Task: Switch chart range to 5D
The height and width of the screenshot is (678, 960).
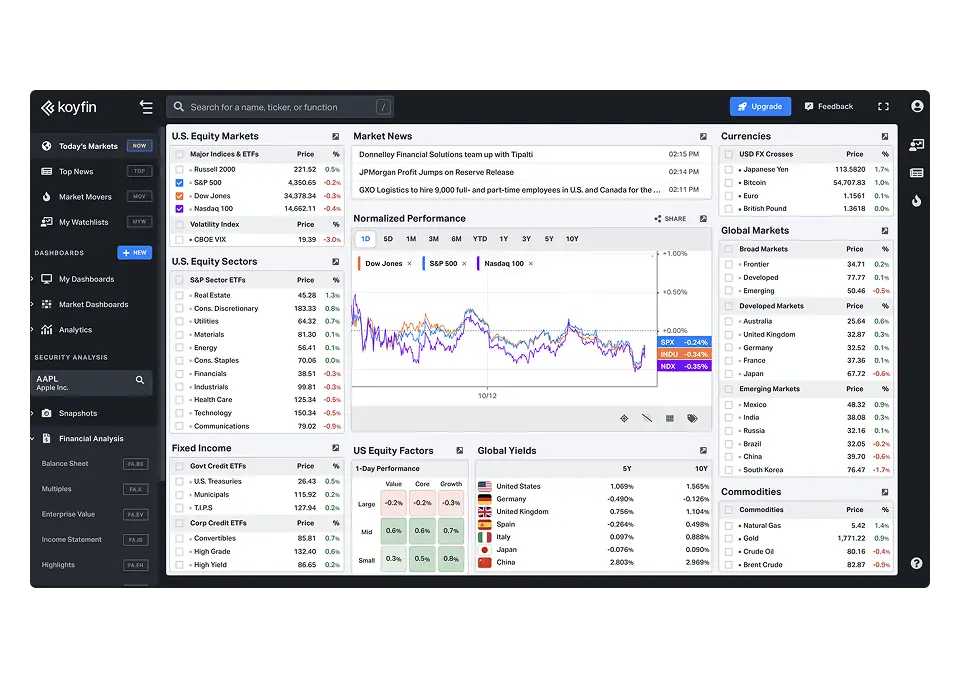Action: (x=388, y=239)
